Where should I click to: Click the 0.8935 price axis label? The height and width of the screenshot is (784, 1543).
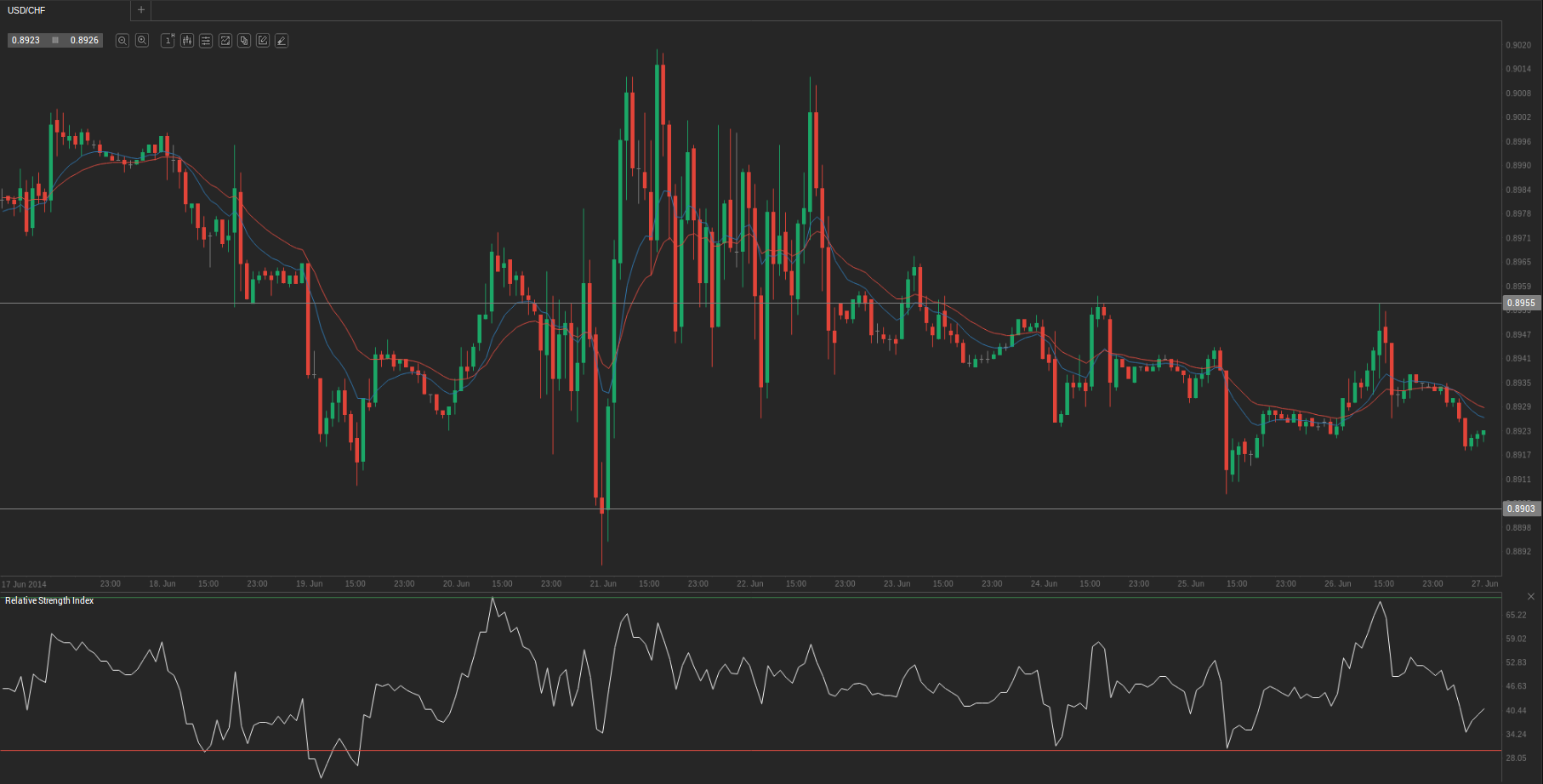coord(1518,383)
